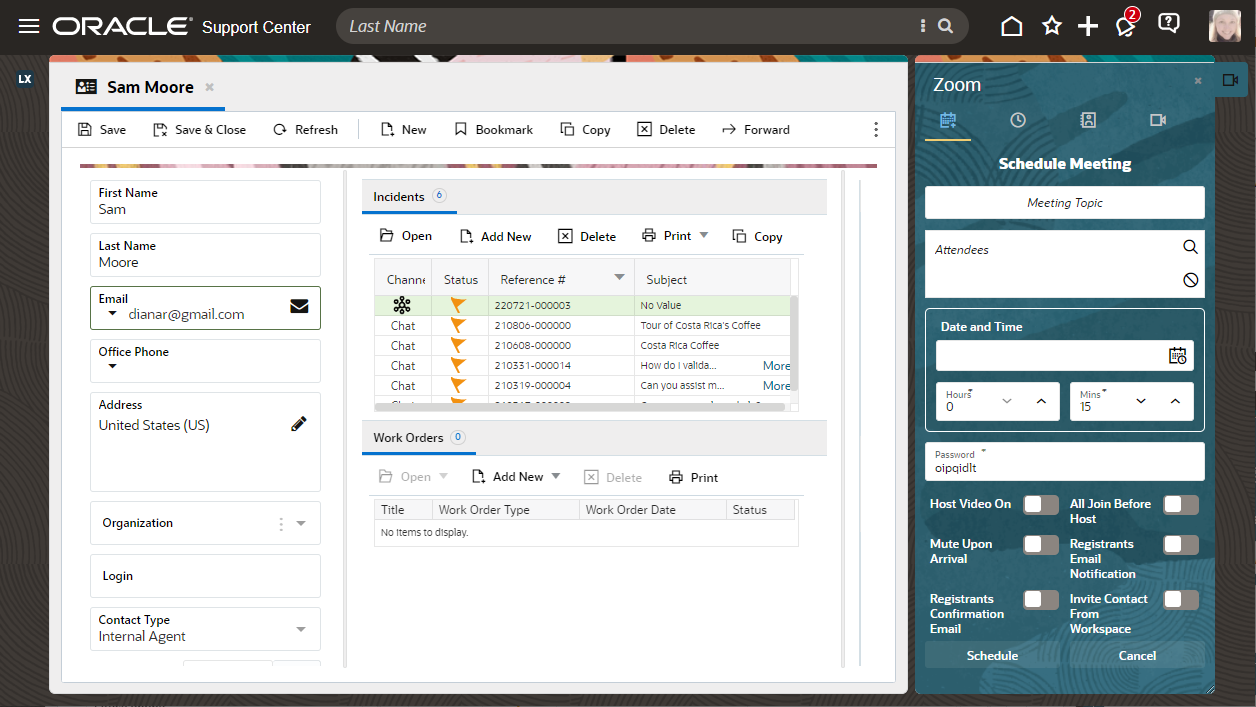The width and height of the screenshot is (1256, 707).
Task: Click the Incidents list vertical scrollbar
Action: [795, 345]
